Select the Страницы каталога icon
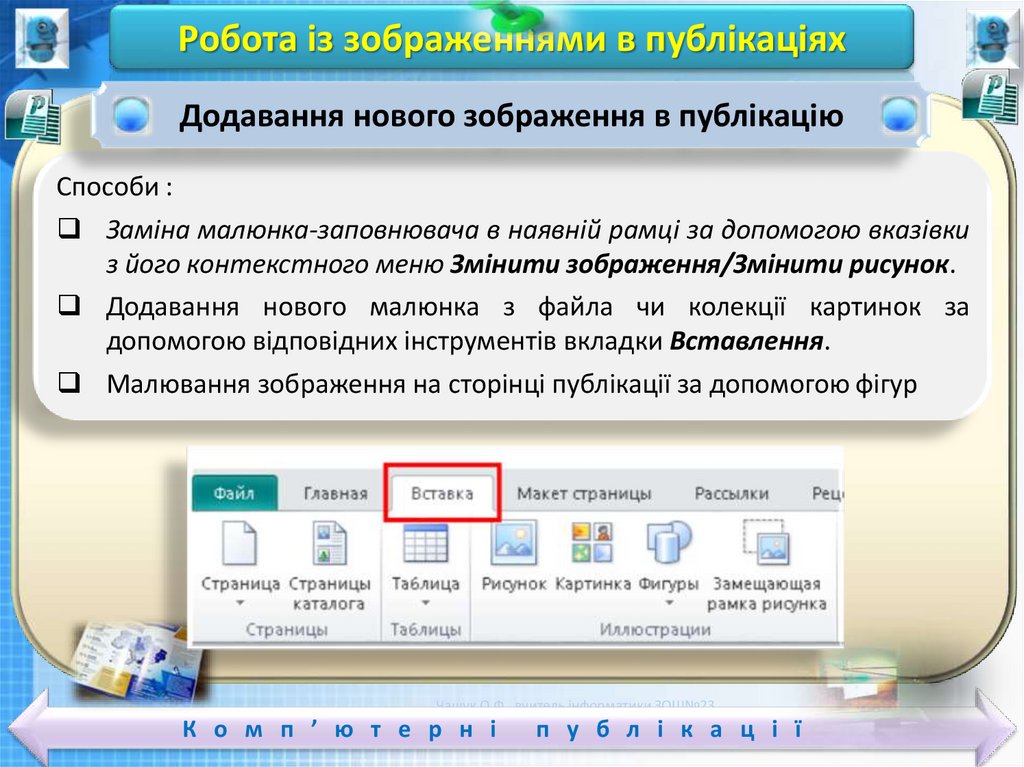The width and height of the screenshot is (1024, 767). (x=329, y=545)
